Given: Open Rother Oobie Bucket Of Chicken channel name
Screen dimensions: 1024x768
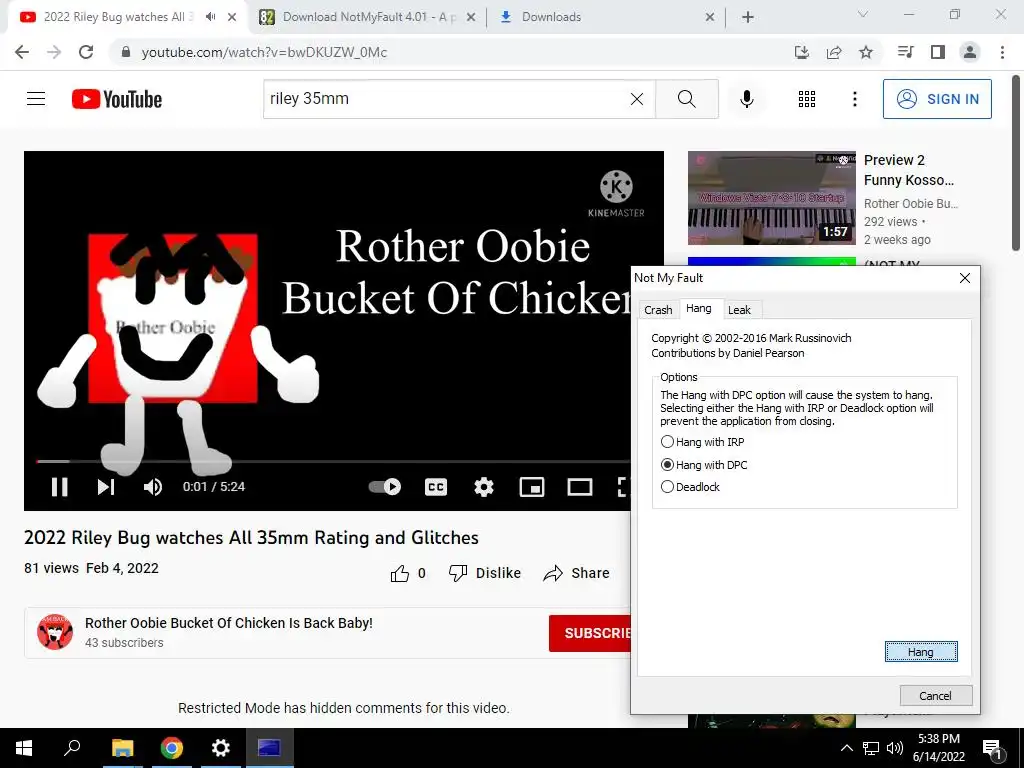Looking at the screenshot, I should (x=229, y=623).
